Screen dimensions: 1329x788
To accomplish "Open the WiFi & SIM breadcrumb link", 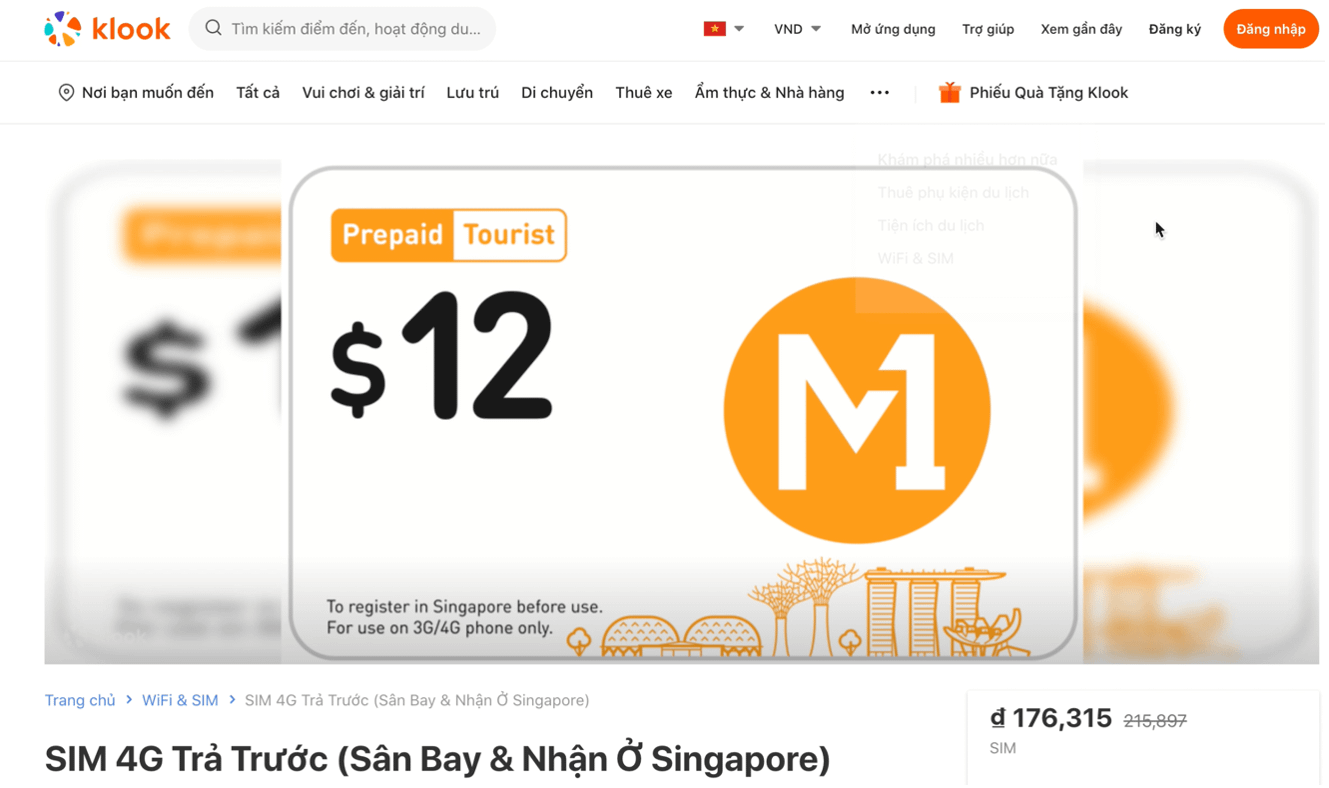I will pos(180,700).
